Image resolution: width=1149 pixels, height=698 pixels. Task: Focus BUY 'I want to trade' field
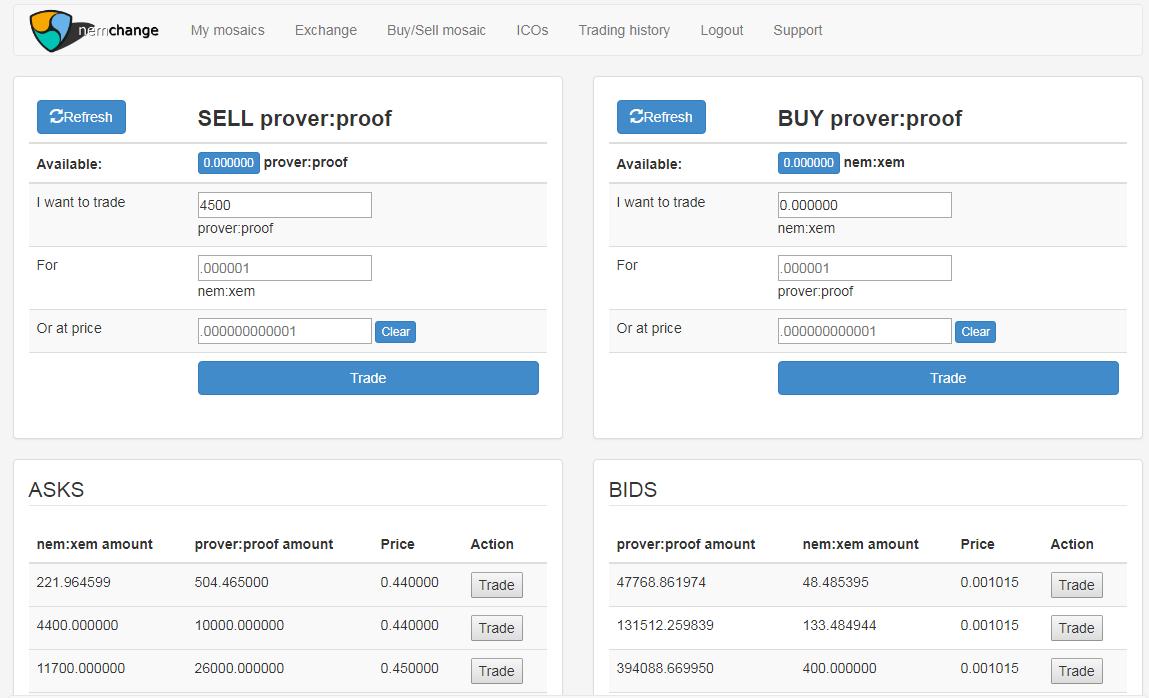tap(865, 205)
